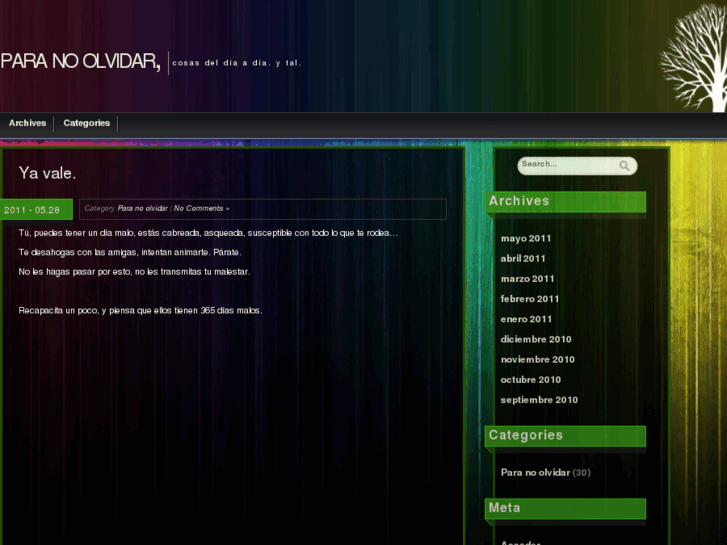Follow the Para no olvidar category link in post meta
This screenshot has width=727, height=545.
[x=142, y=208]
